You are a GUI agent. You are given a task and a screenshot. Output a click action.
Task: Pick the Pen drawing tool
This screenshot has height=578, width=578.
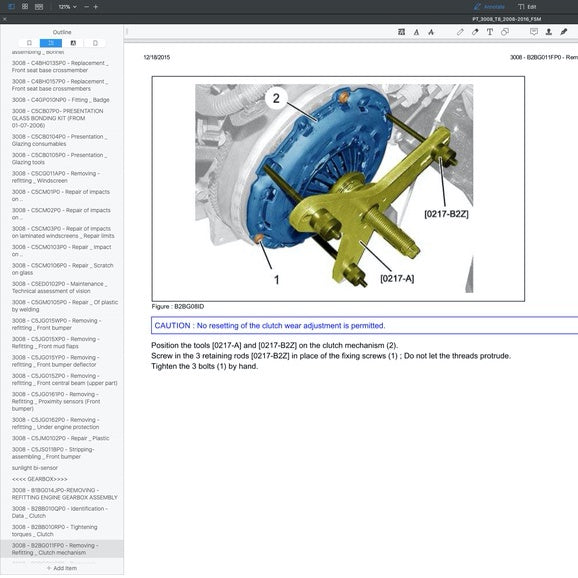coord(460,32)
